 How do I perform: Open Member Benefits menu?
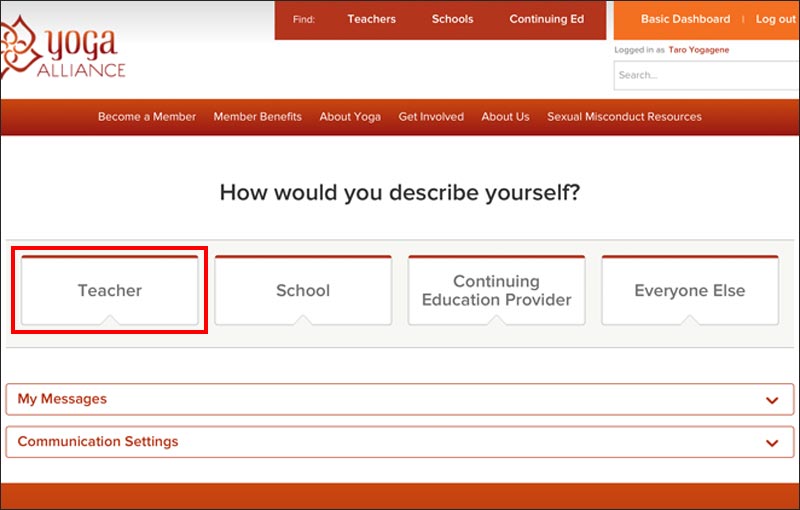point(258,116)
